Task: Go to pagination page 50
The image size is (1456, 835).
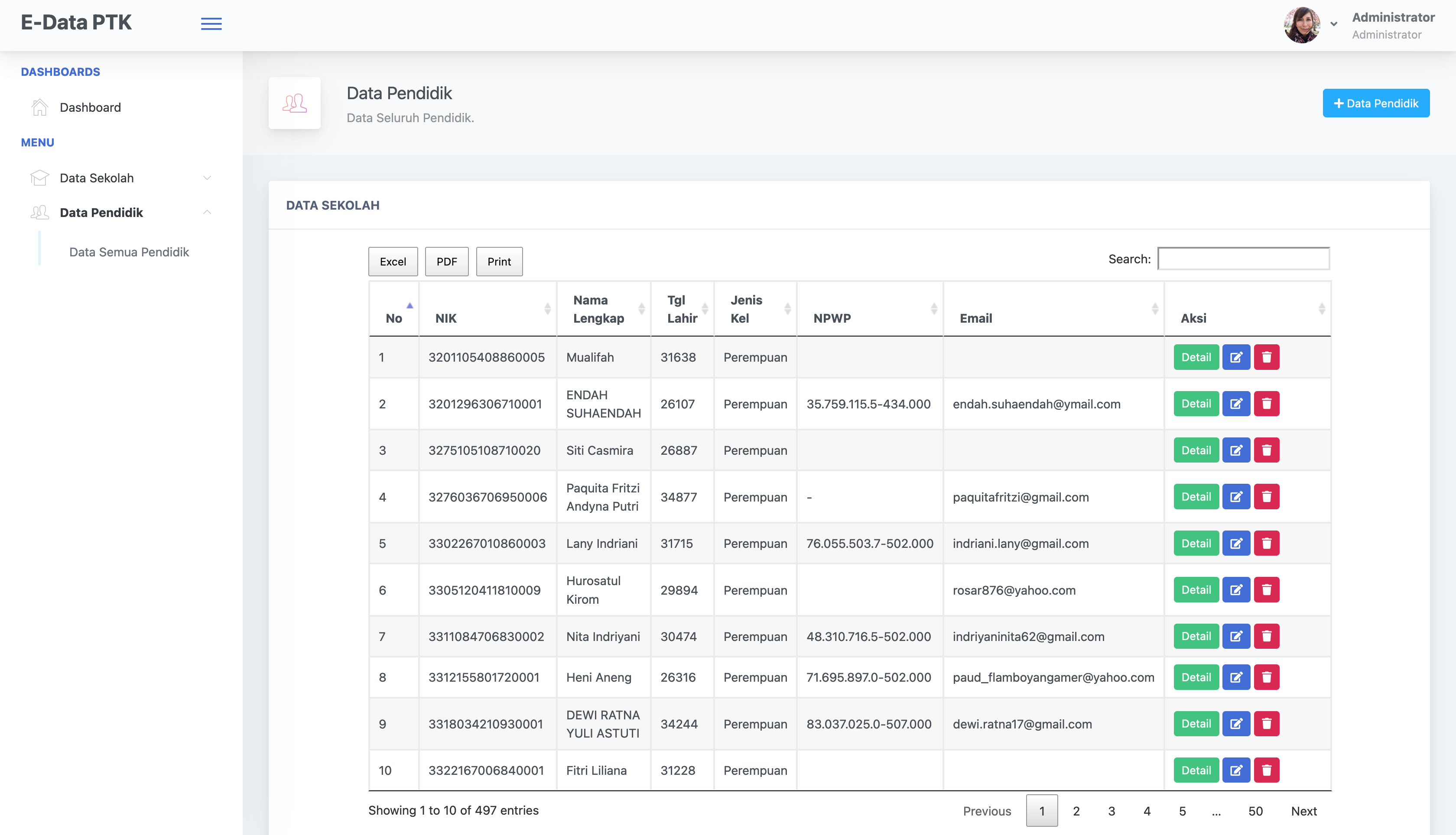Action: (1255, 811)
